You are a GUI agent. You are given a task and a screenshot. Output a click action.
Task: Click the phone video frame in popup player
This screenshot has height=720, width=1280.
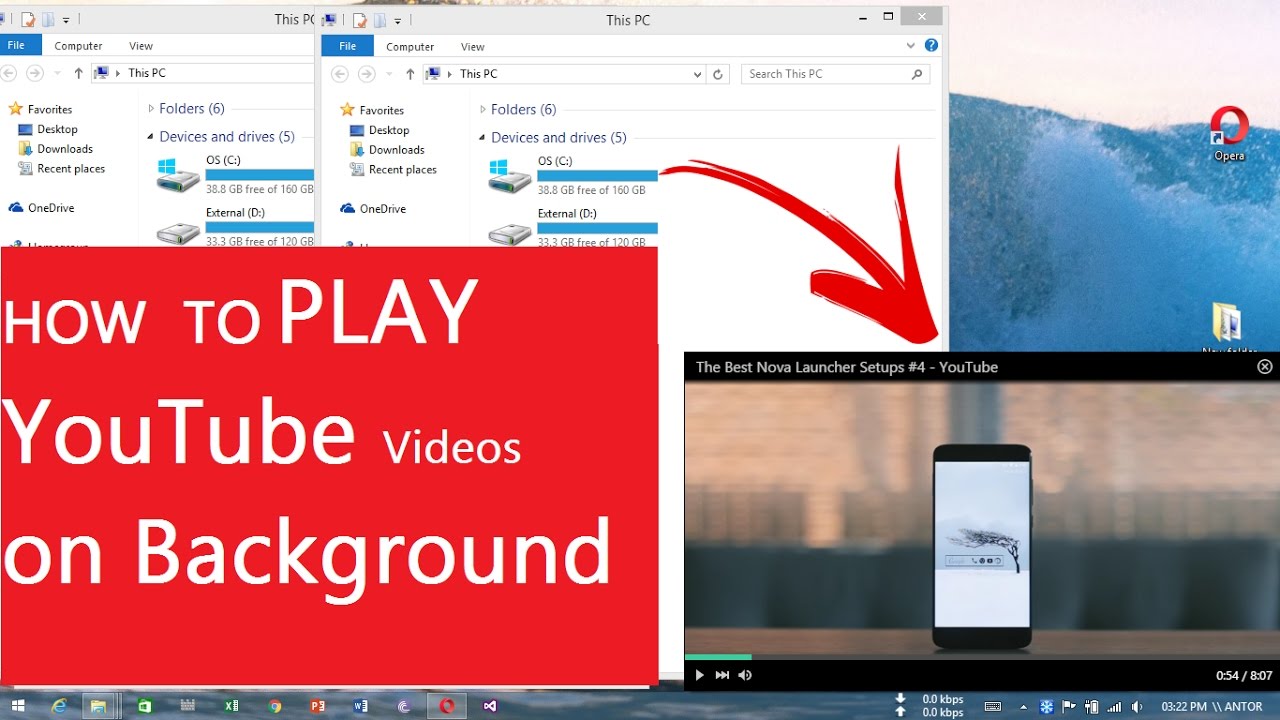981,518
